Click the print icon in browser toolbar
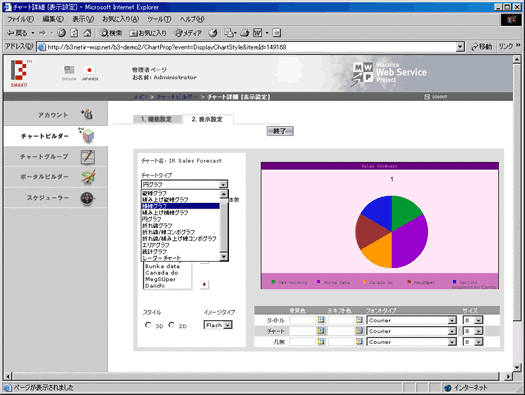Viewport: 525px width, 395px height. [x=245, y=33]
